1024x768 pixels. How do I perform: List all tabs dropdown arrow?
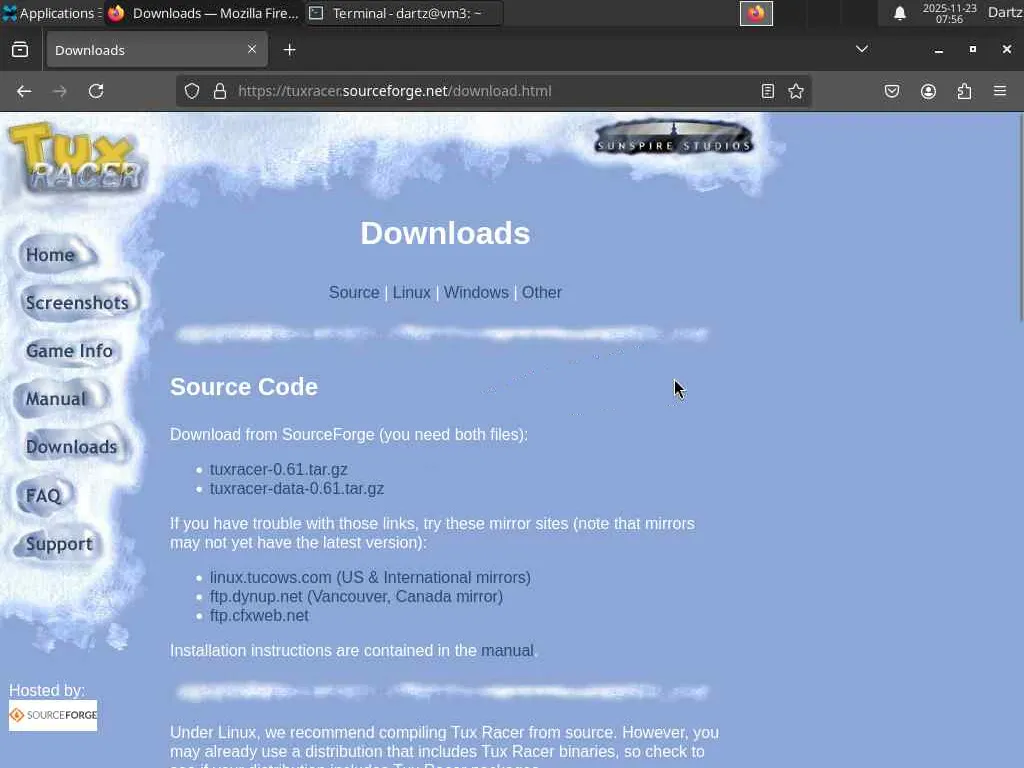pos(862,49)
